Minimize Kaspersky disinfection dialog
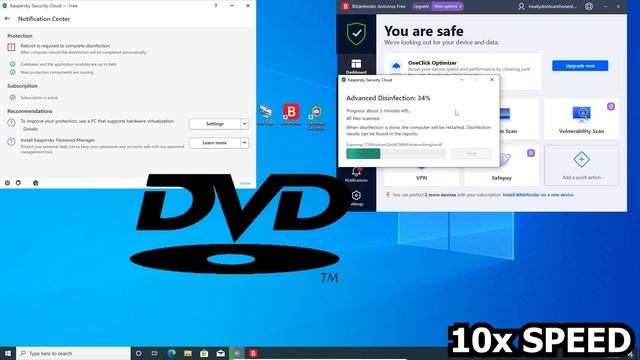This screenshot has height=360, width=640. [462, 80]
